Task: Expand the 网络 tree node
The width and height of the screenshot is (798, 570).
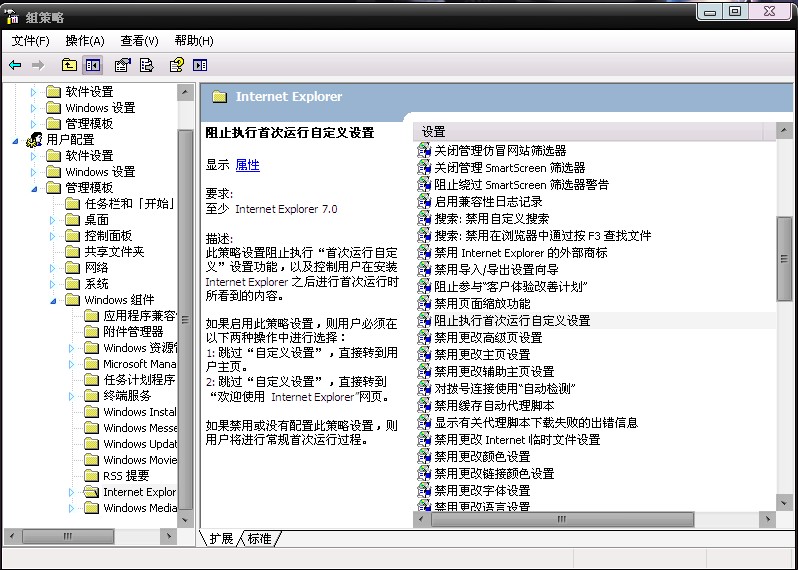Action: click(x=52, y=268)
